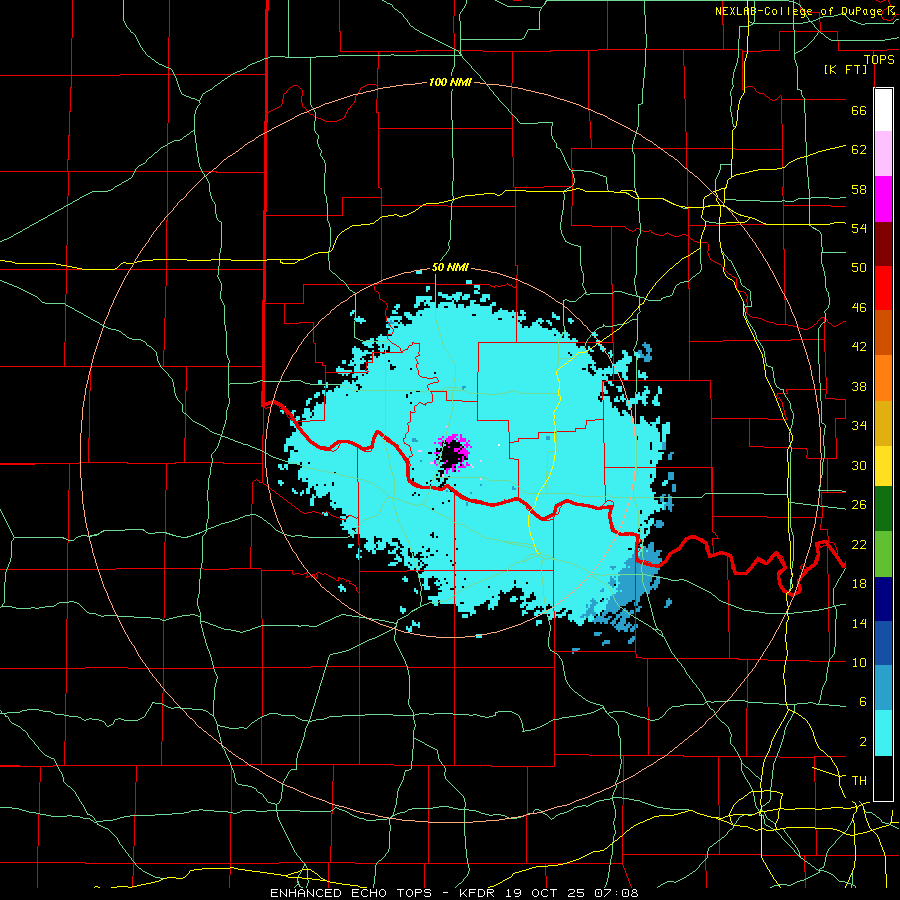Click the legend value '58'

coord(859,189)
